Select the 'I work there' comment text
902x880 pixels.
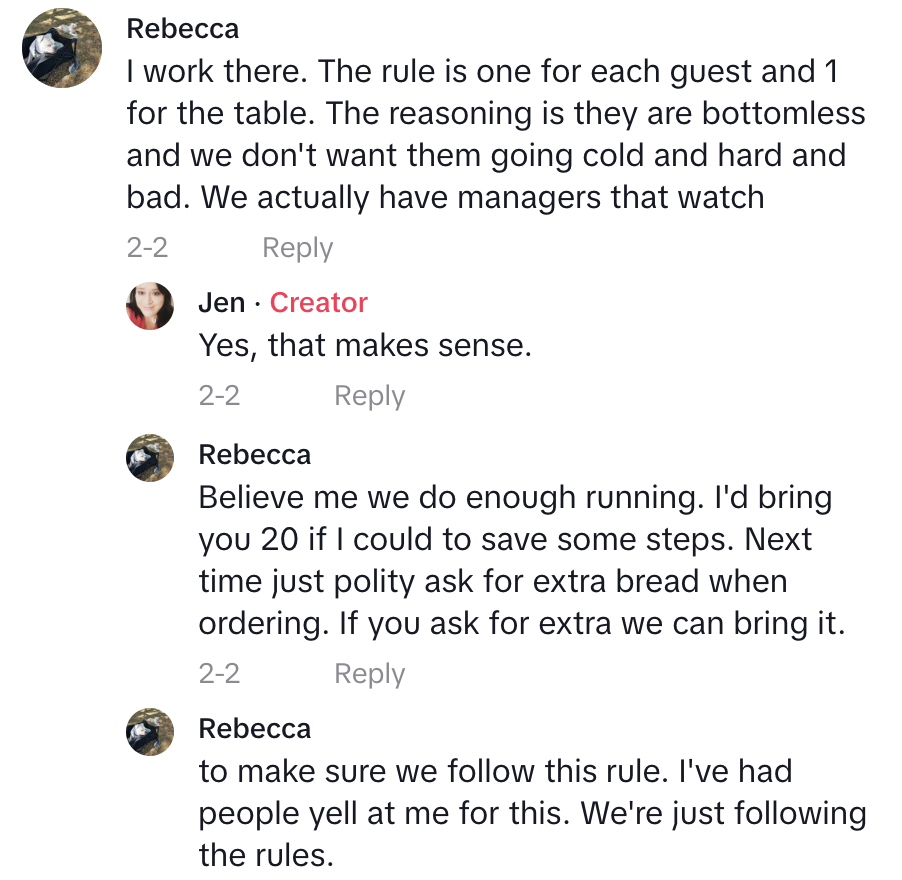pos(480,134)
